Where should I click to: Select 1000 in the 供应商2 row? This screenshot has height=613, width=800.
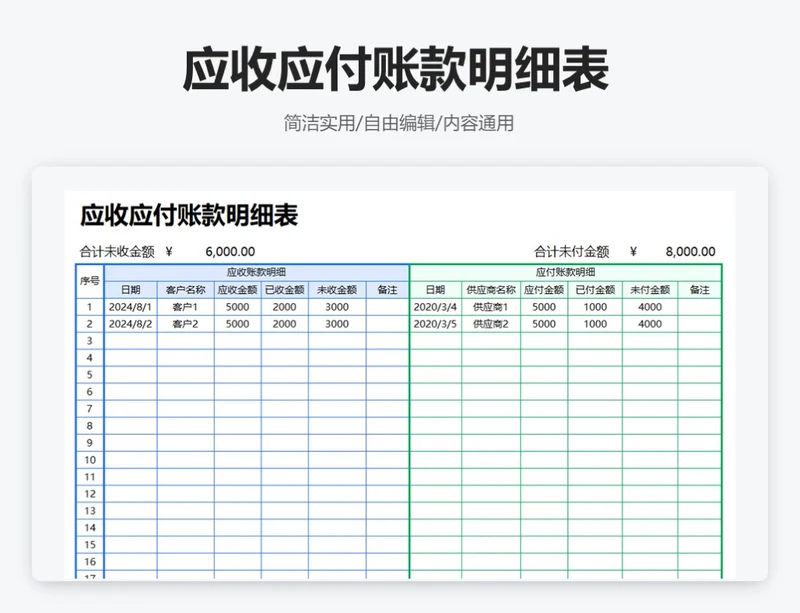[595, 324]
